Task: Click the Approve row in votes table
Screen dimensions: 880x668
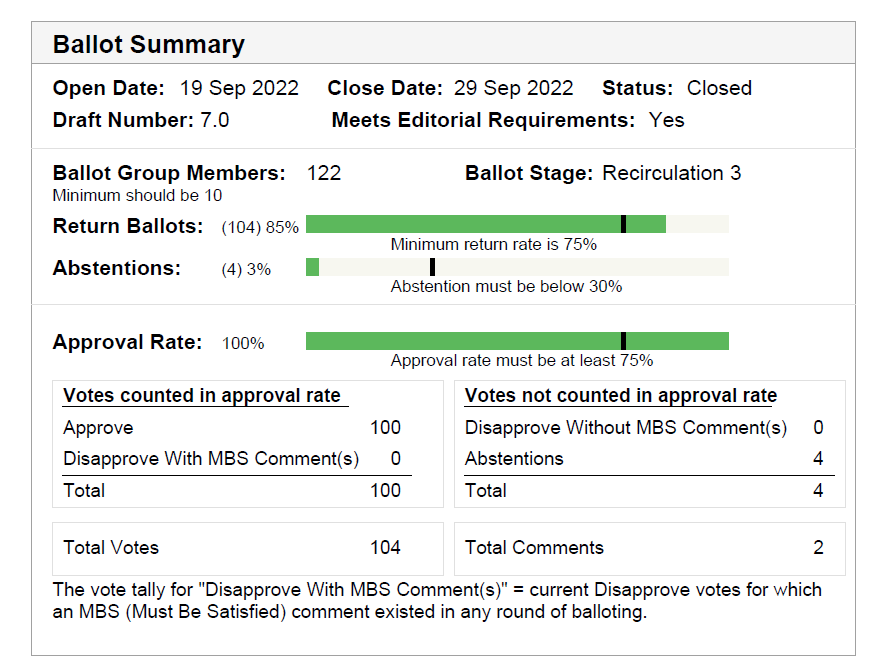Action: pos(232,428)
